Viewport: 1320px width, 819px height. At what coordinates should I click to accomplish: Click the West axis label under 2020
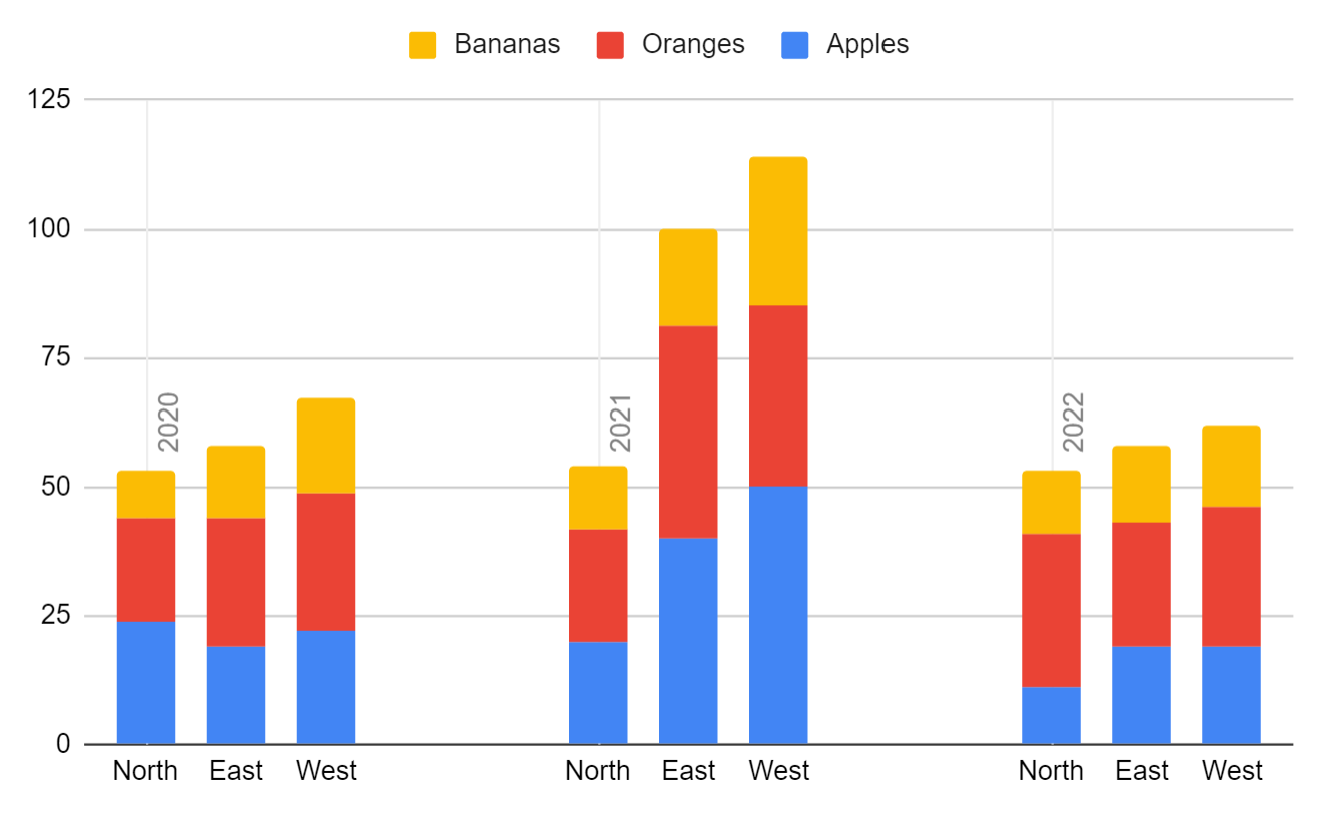pyautogui.click(x=326, y=771)
